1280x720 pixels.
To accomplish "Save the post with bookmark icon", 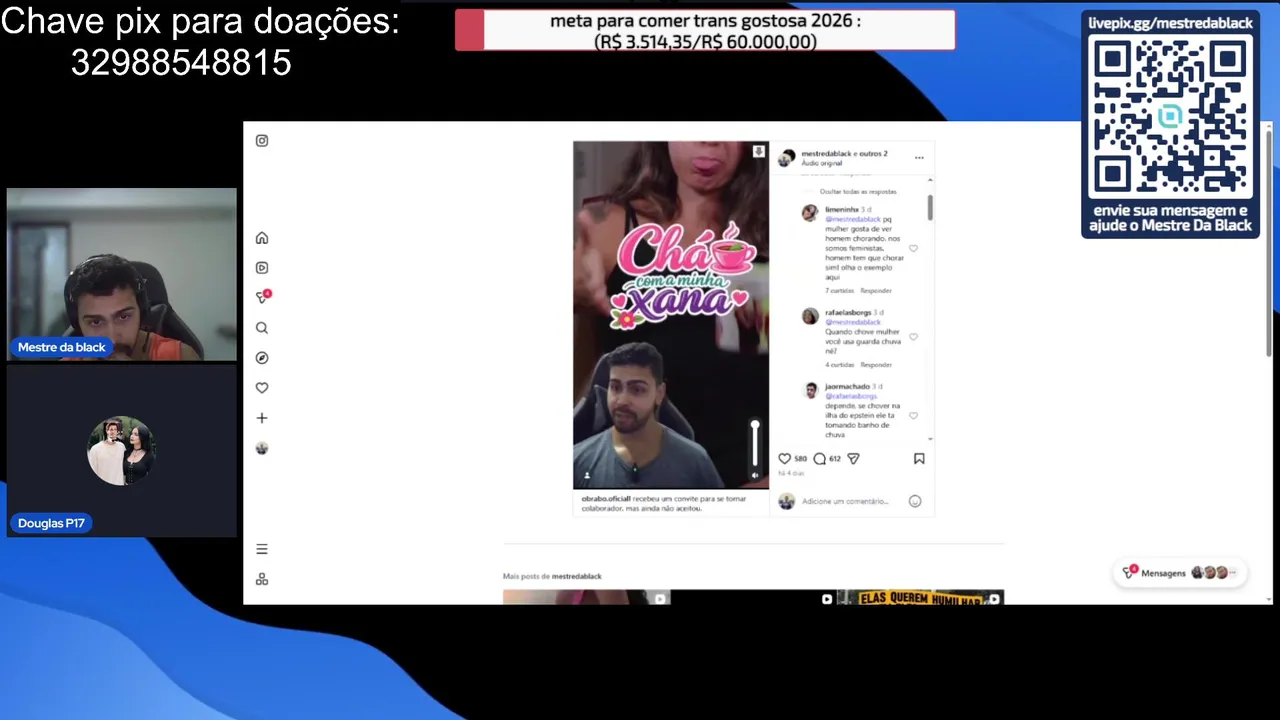I will (x=919, y=459).
